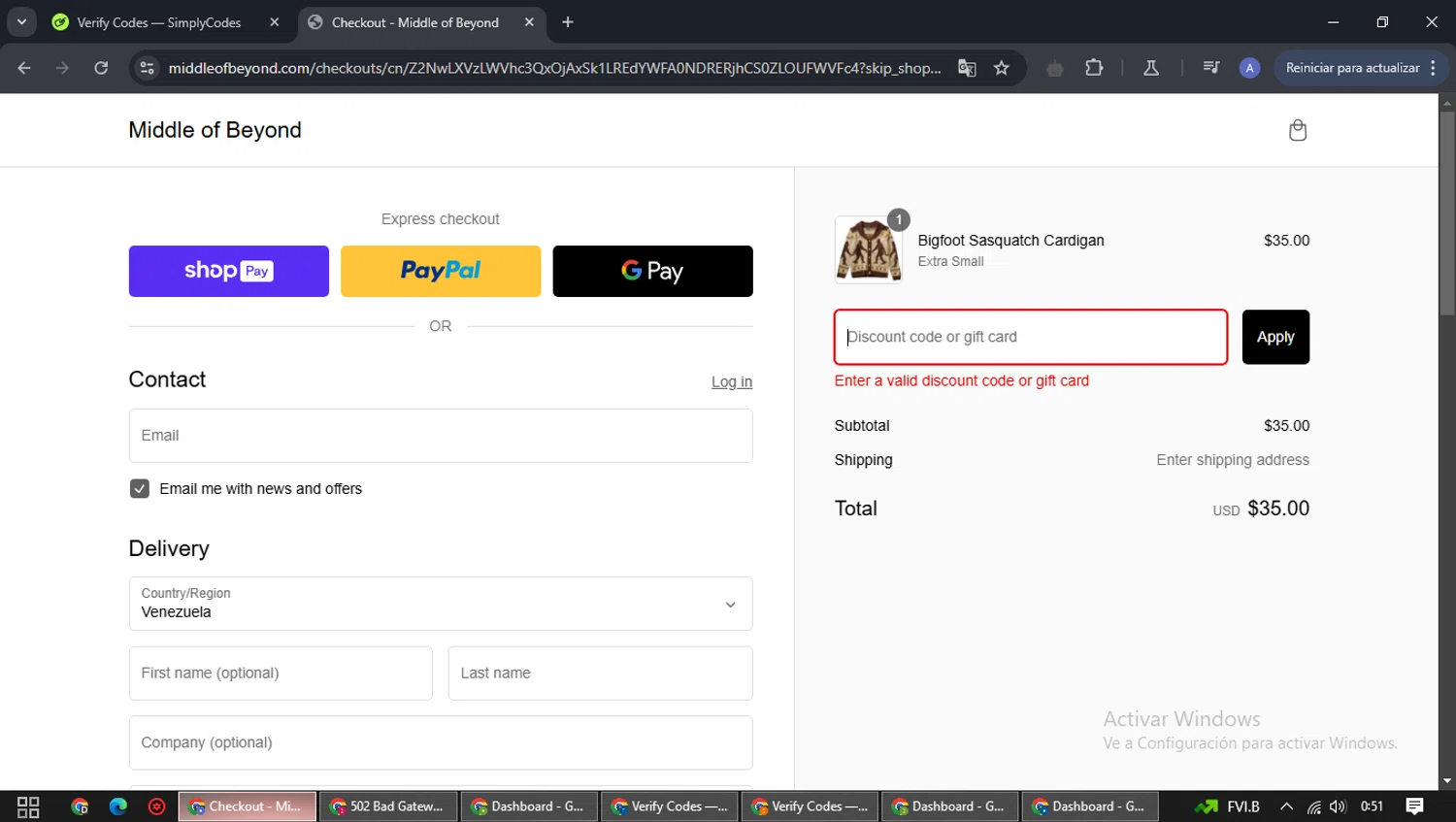Open the Chrome three-dot menu
This screenshot has height=822, width=1456.
pos(1434,68)
